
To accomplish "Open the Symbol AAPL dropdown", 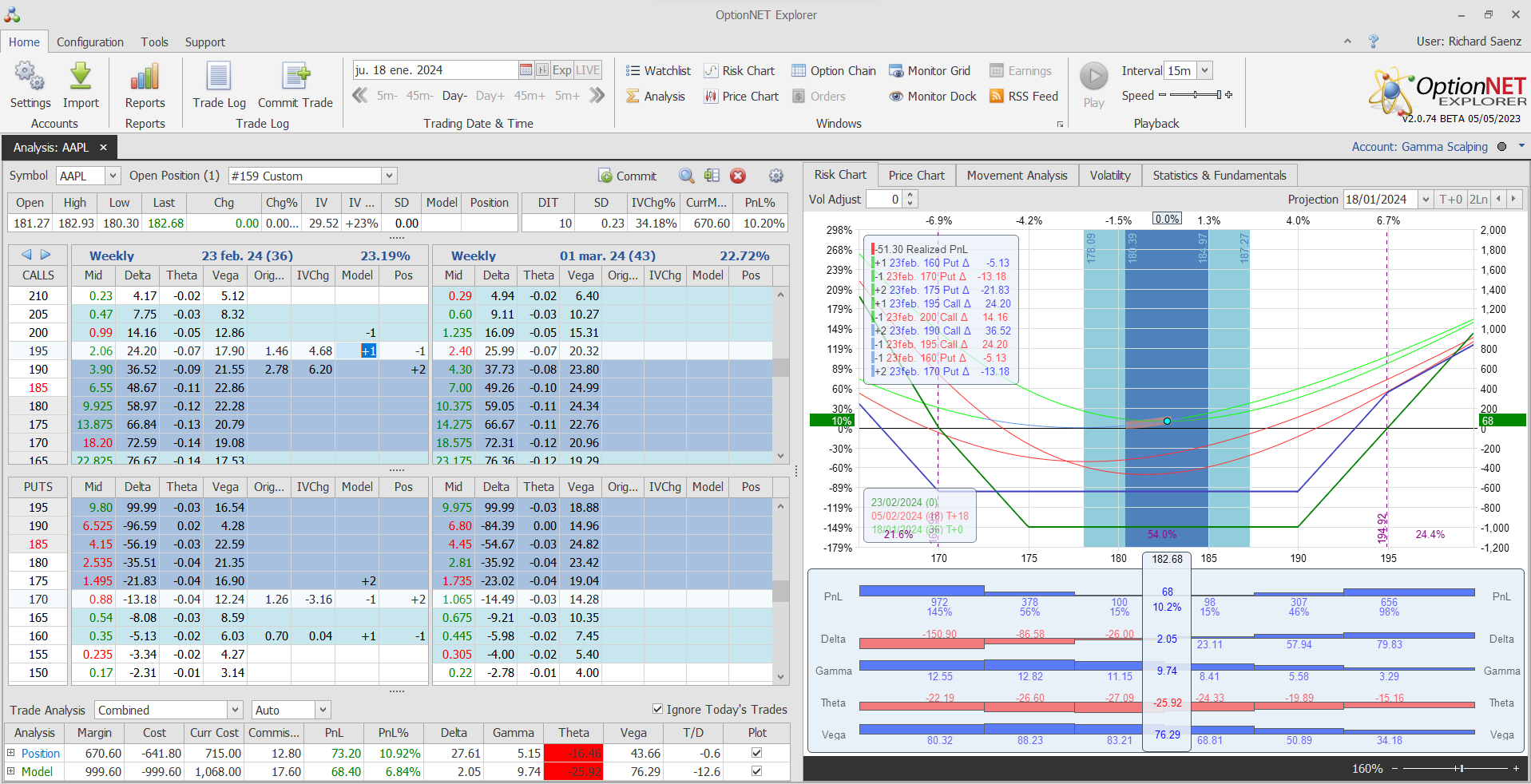I will tap(113, 176).
